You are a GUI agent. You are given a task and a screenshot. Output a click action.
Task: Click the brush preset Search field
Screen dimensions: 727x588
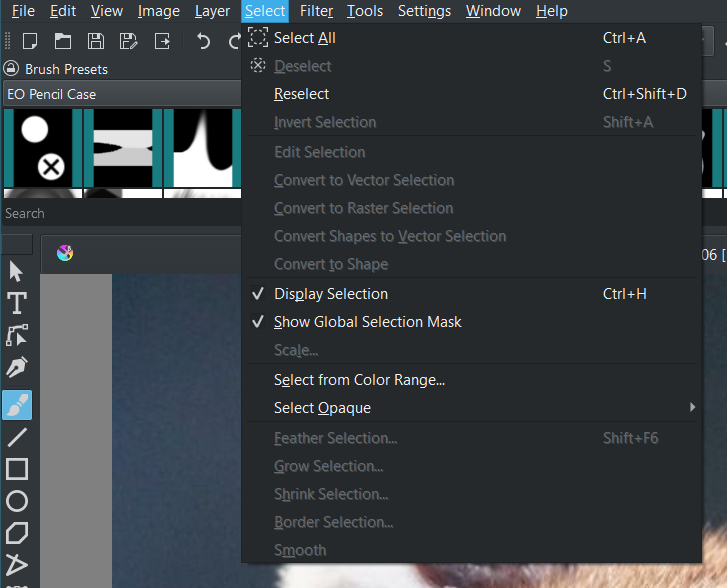(122, 213)
